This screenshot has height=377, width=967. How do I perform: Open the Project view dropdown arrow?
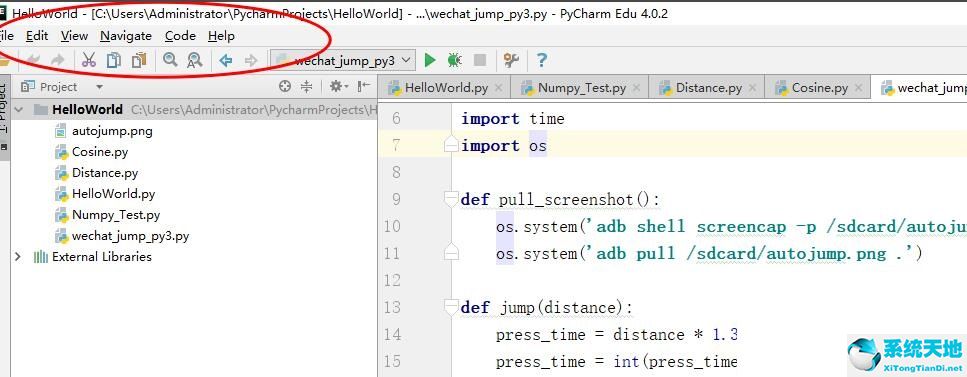click(x=99, y=87)
